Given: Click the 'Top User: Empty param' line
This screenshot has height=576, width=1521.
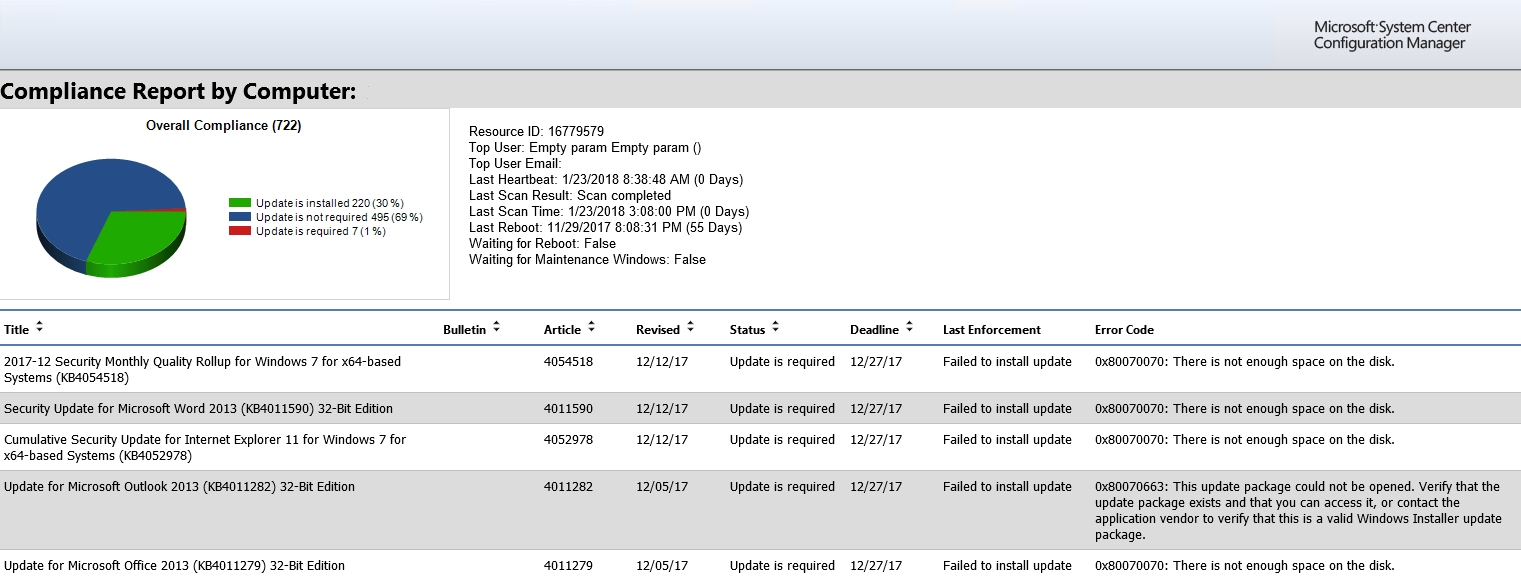Looking at the screenshot, I should click(585, 148).
